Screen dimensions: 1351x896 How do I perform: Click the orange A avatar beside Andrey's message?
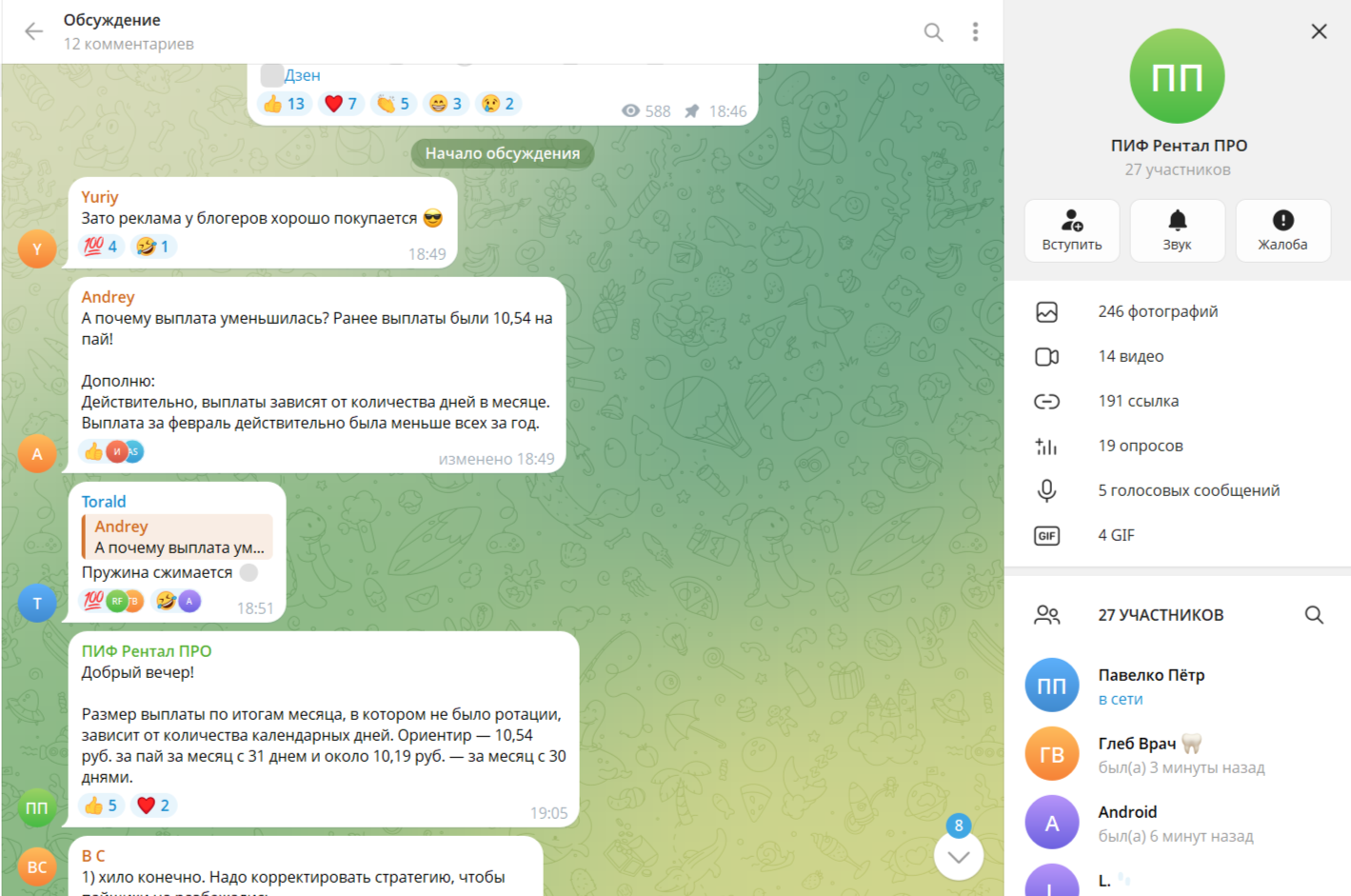[37, 454]
